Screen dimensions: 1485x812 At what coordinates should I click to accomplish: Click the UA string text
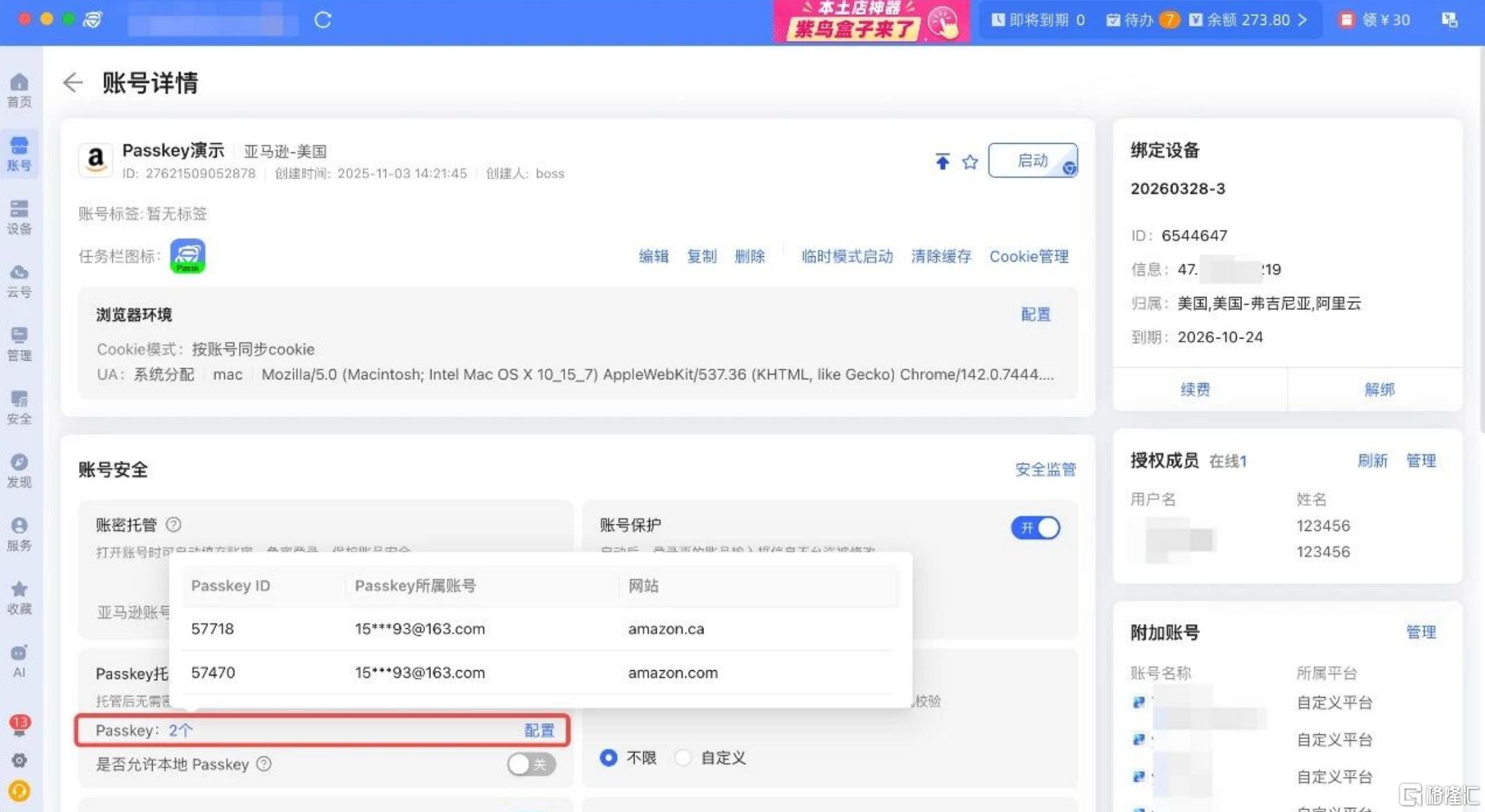657,374
